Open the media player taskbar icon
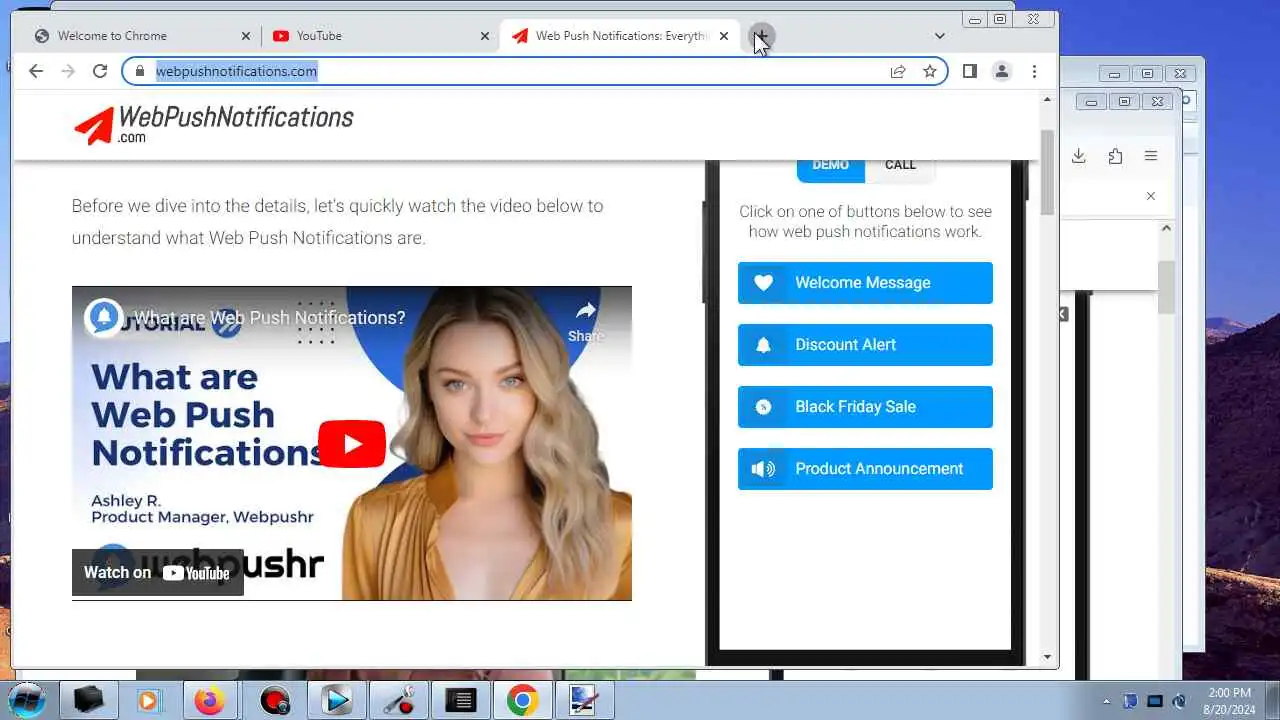 click(x=148, y=701)
